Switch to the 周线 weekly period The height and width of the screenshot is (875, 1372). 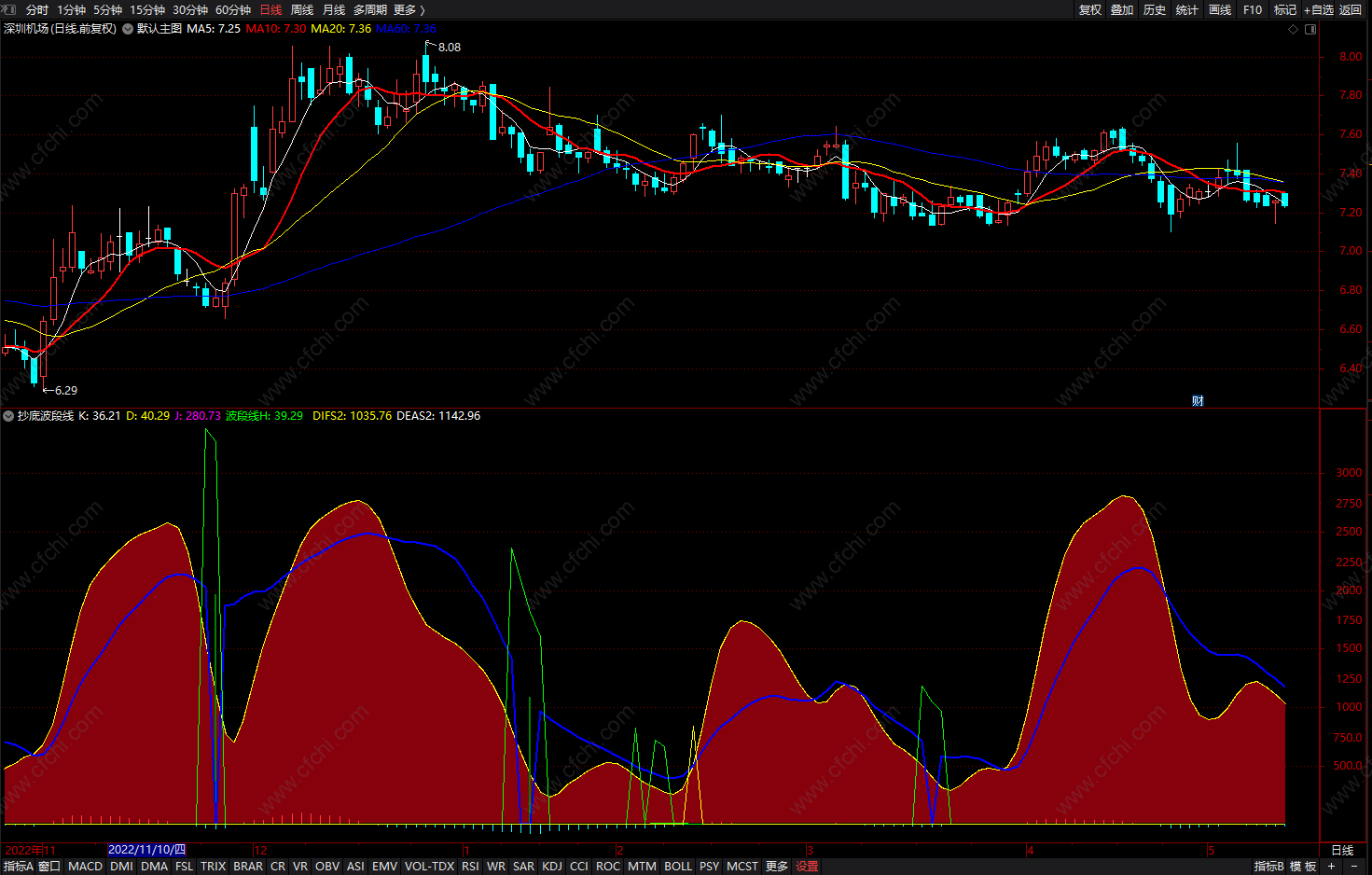click(302, 9)
